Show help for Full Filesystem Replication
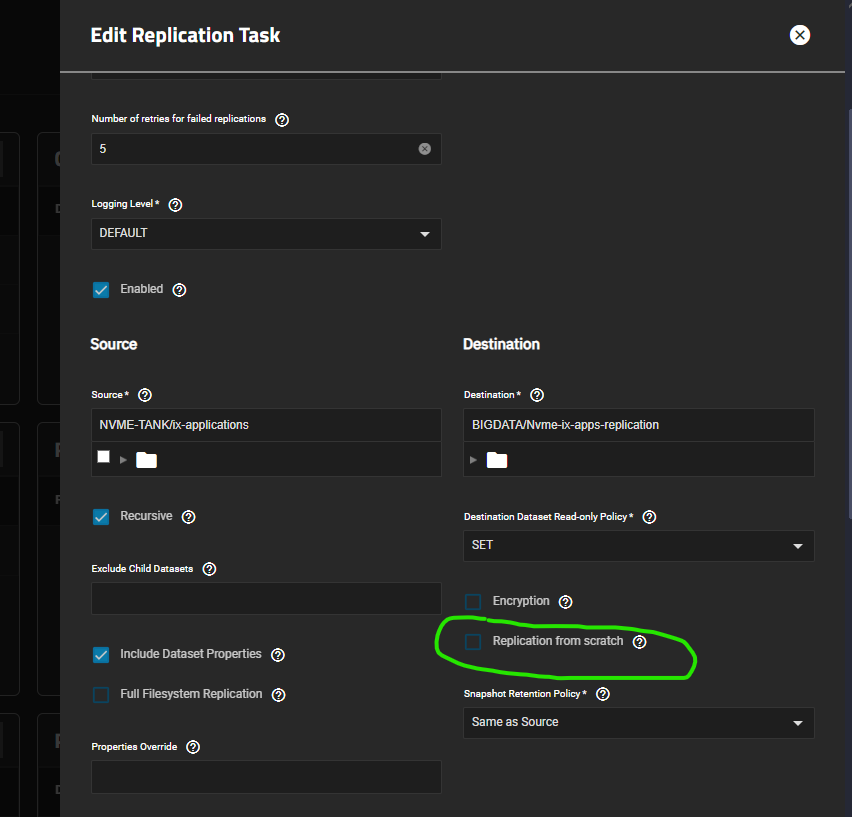 (279, 695)
